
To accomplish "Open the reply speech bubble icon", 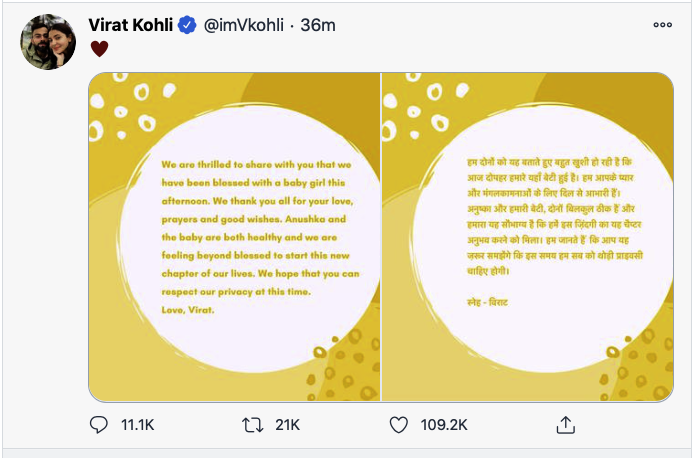I will point(98,425).
